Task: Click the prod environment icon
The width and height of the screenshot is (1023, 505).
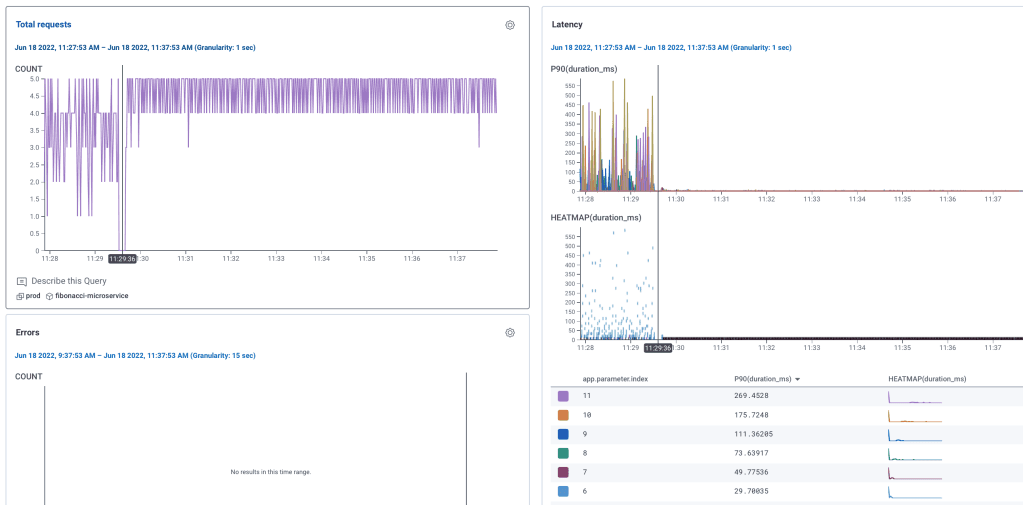Action: point(21,296)
